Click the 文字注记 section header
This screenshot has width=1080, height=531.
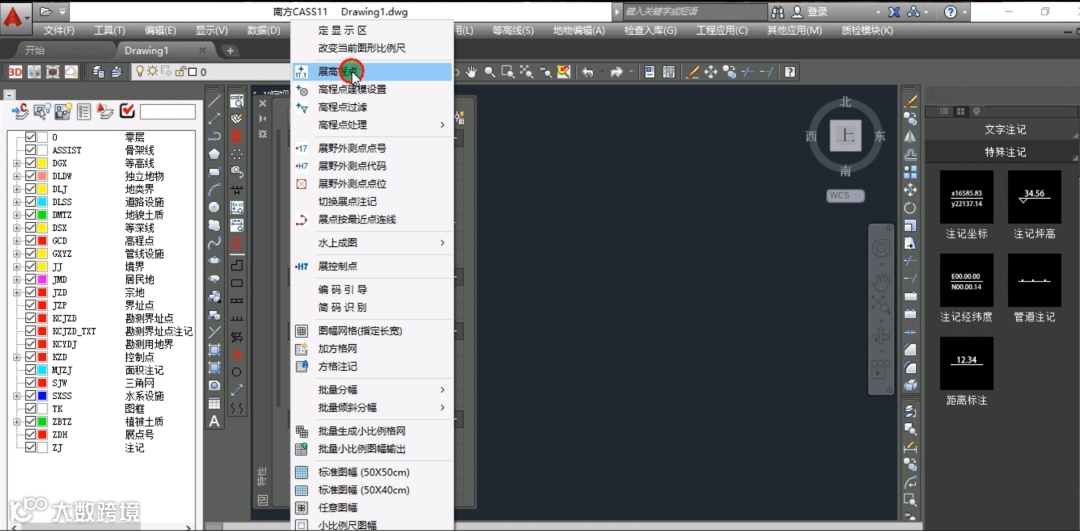tap(1005, 129)
